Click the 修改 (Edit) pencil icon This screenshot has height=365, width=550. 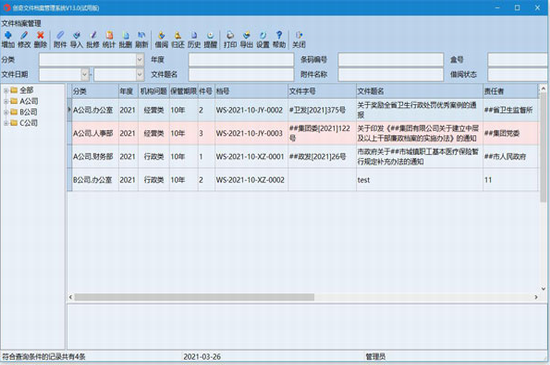[x=24, y=39]
